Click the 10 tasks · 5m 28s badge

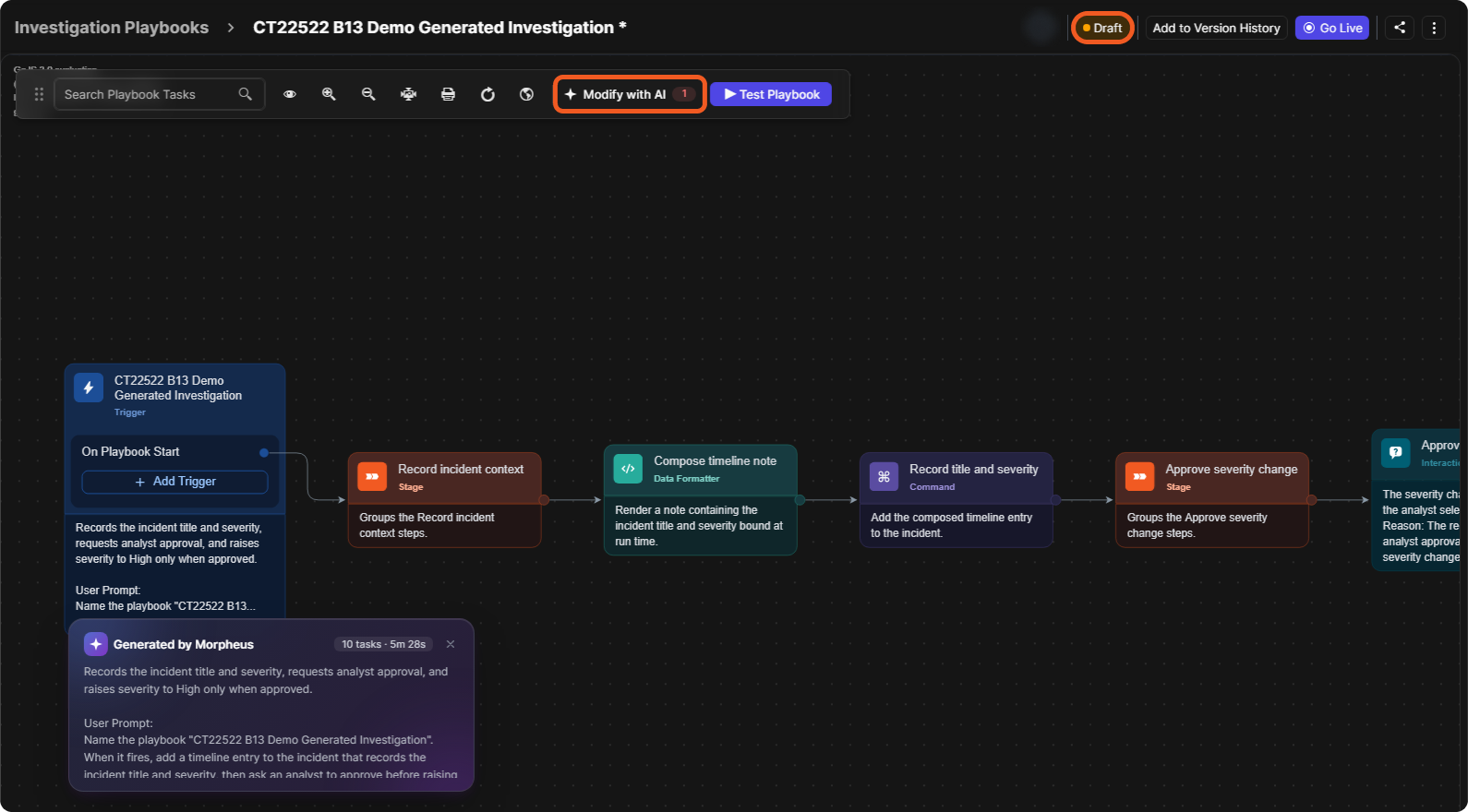383,644
